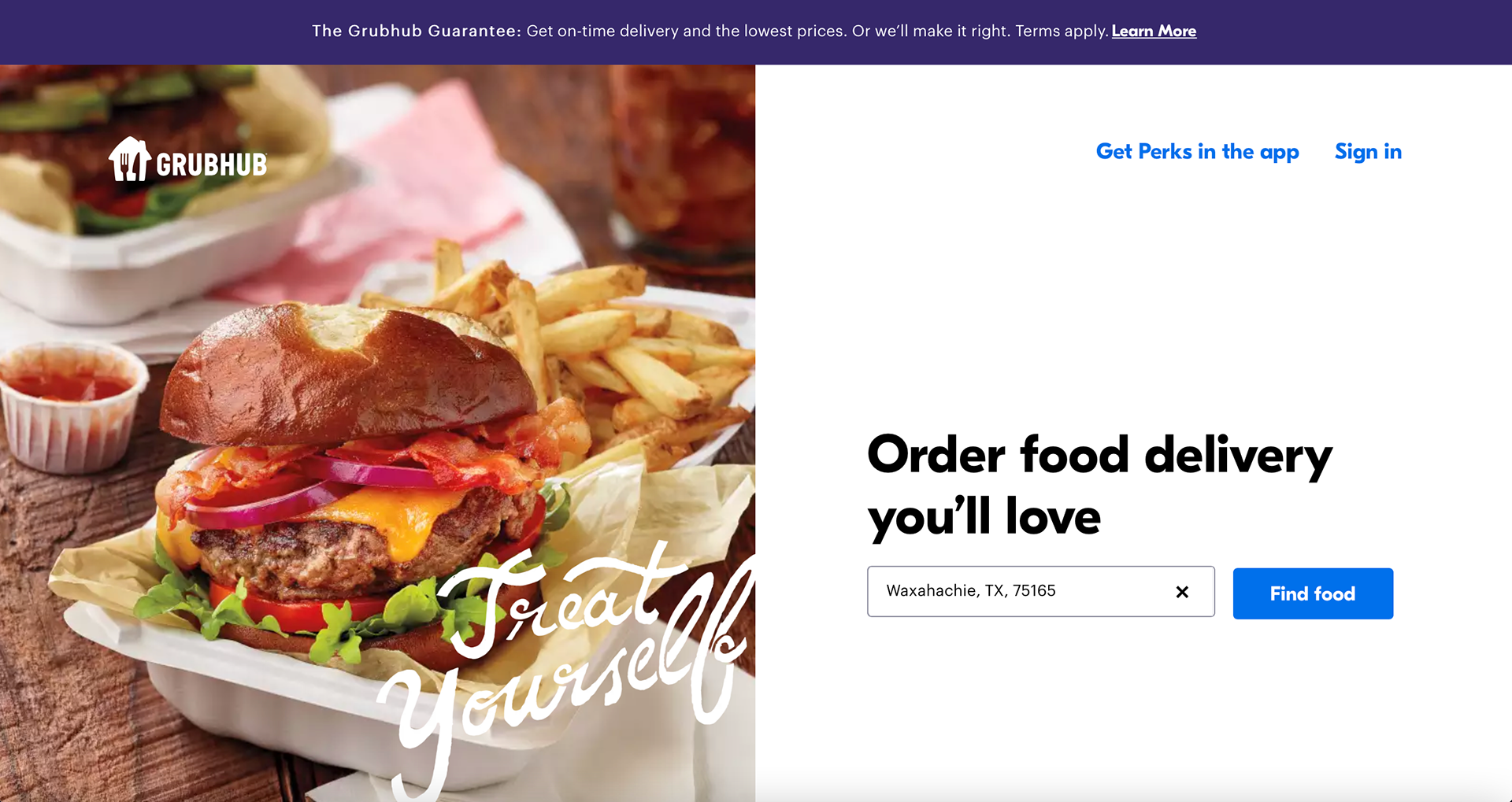Image resolution: width=1512 pixels, height=802 pixels.
Task: Clear the Waxahachie address with the X icon
Action: point(1182,592)
